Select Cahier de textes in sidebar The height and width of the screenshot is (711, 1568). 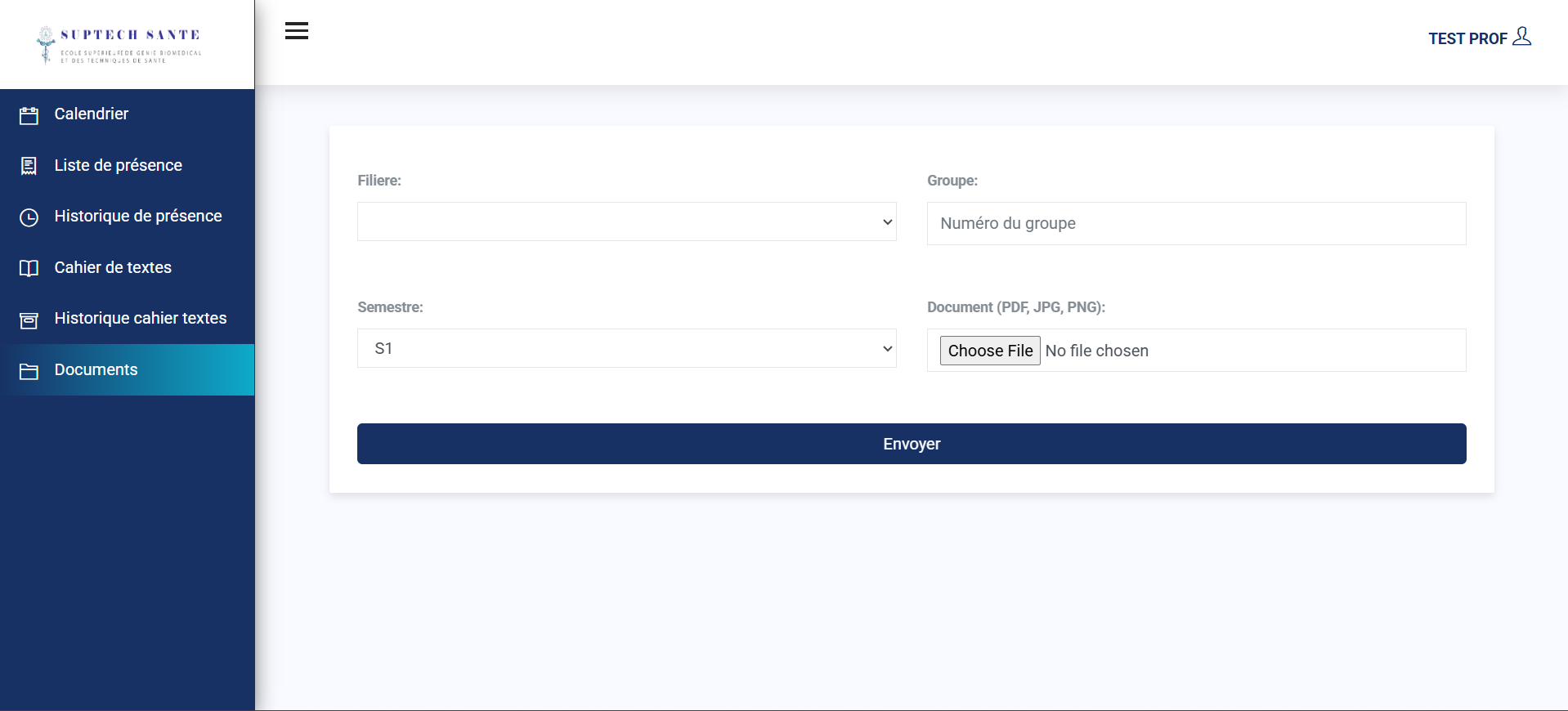(x=113, y=267)
